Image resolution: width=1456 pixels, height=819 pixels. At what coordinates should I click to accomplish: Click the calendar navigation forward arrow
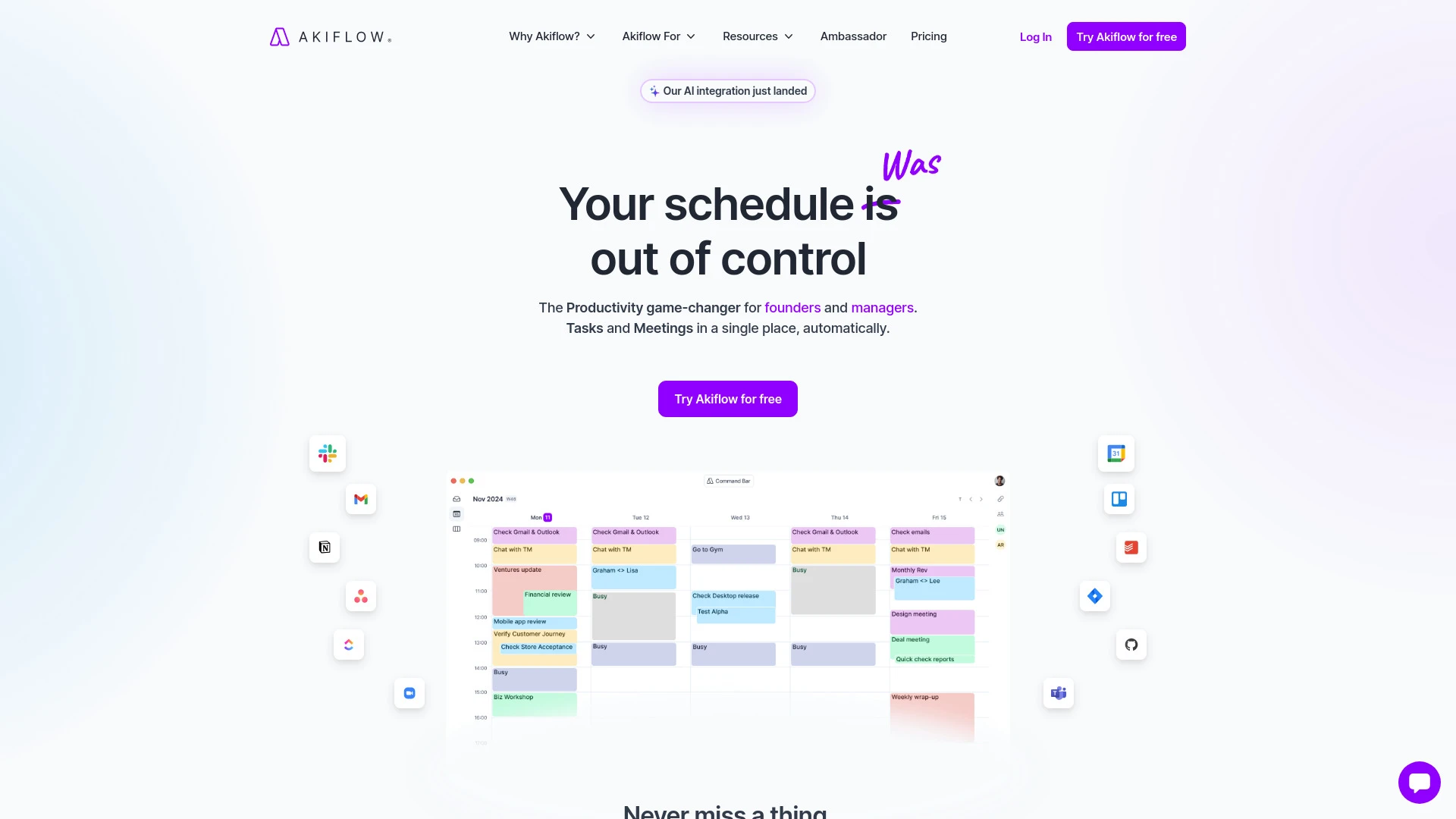(981, 499)
